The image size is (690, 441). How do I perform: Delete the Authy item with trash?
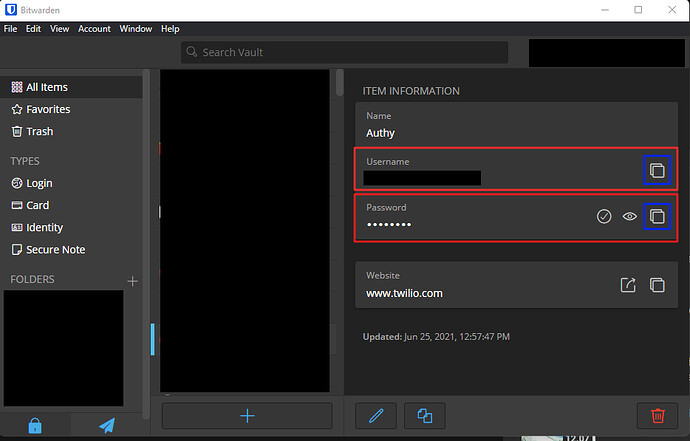[657, 415]
